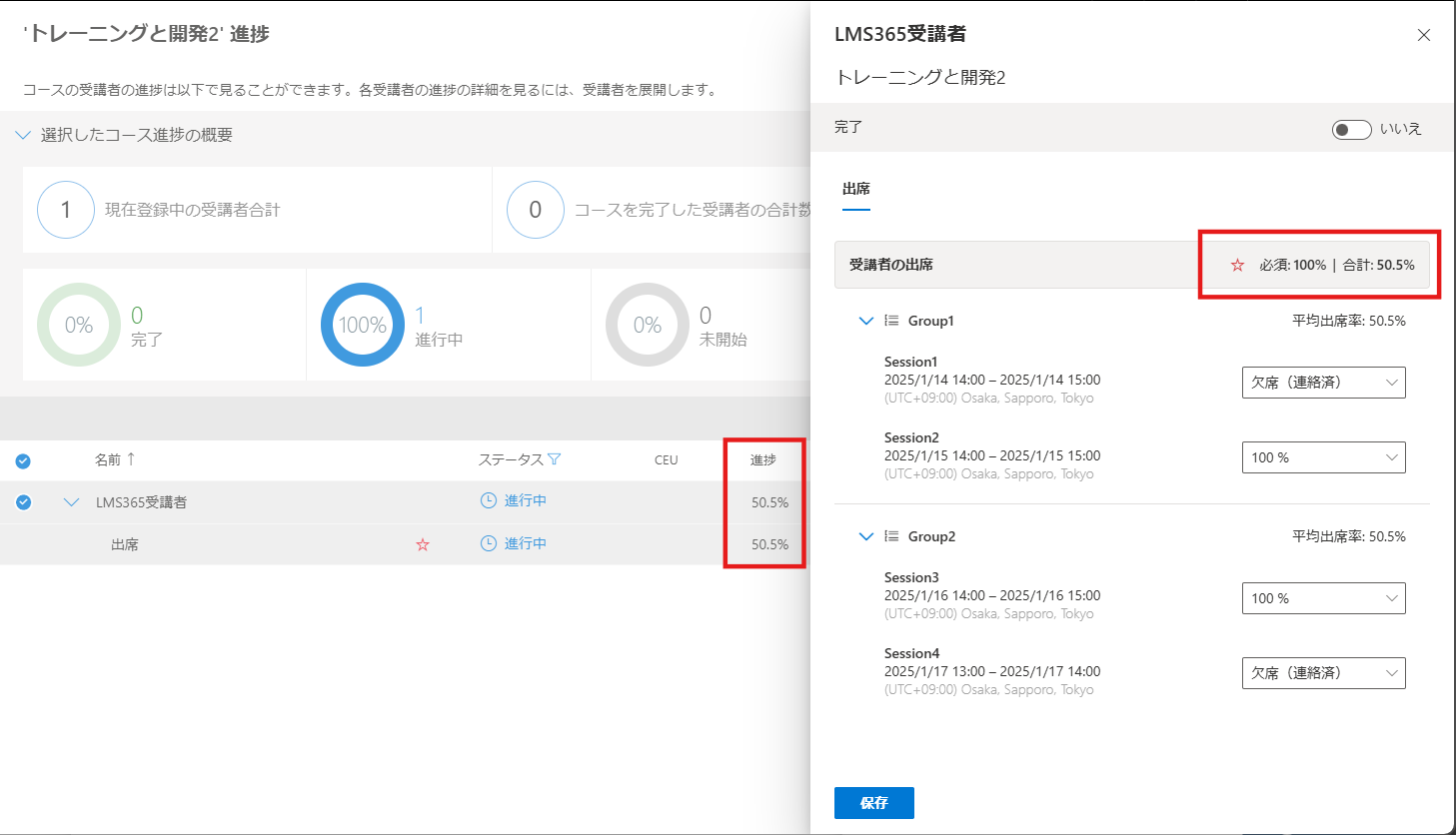This screenshot has height=835, width=1456.
Task: Click the 現在登録中の受講者合計 count circle
Action: click(66, 210)
